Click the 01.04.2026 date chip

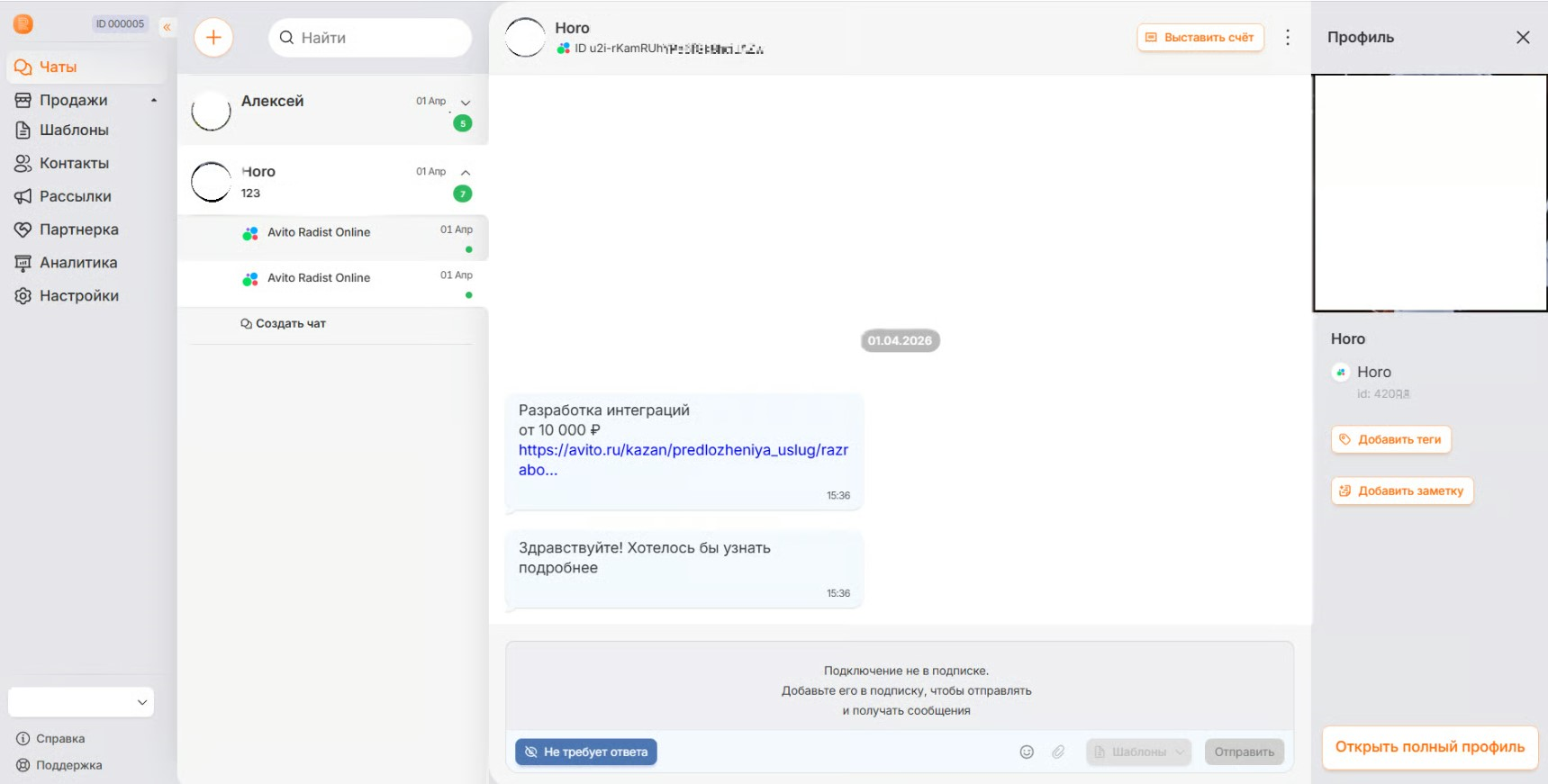[x=901, y=341]
